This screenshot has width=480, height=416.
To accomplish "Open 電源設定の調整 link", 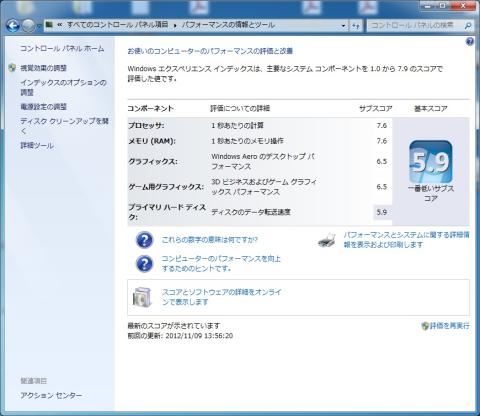I will 43,107.
